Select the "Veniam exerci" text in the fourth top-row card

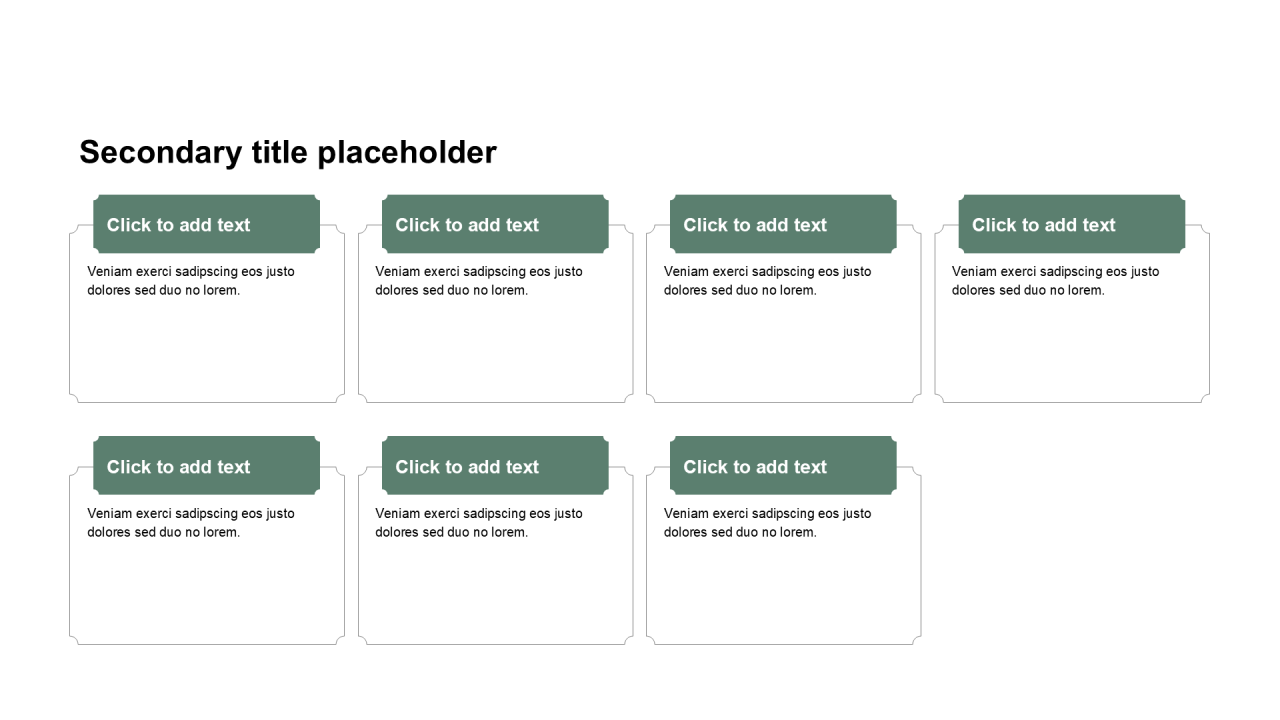pyautogui.click(x=1055, y=281)
